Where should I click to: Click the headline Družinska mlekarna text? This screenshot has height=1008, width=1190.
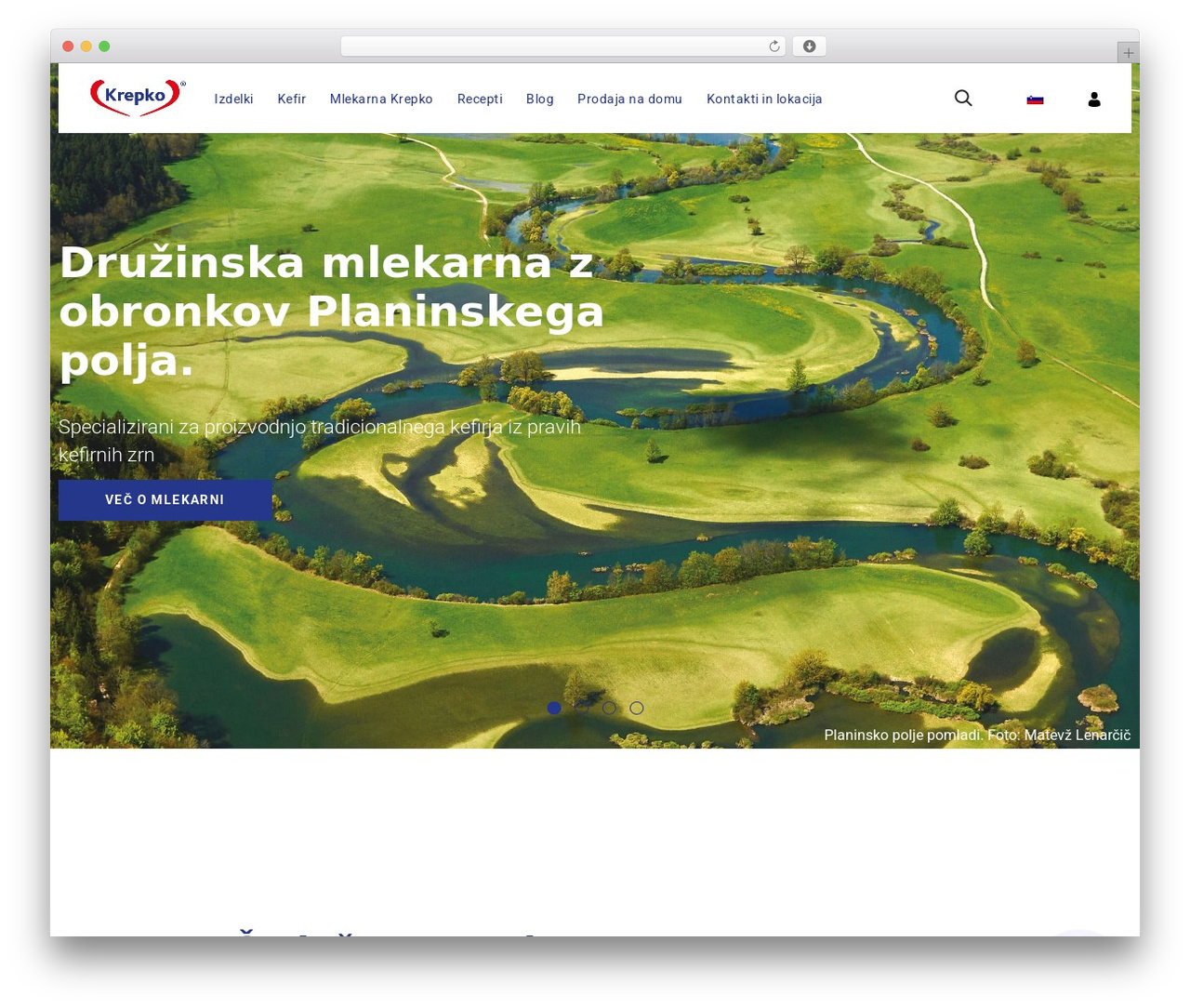332,312
